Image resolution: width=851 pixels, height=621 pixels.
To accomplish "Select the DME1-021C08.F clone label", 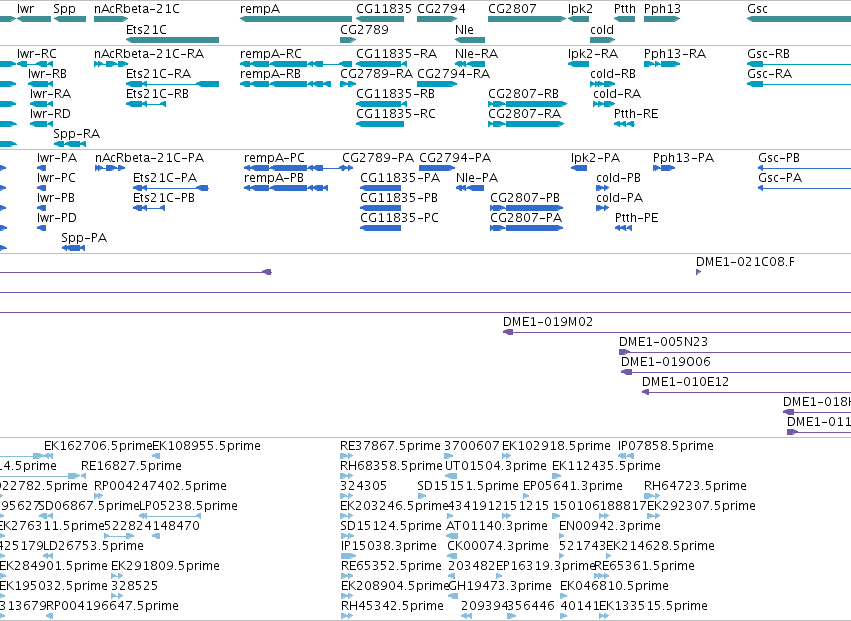I will click(745, 262).
